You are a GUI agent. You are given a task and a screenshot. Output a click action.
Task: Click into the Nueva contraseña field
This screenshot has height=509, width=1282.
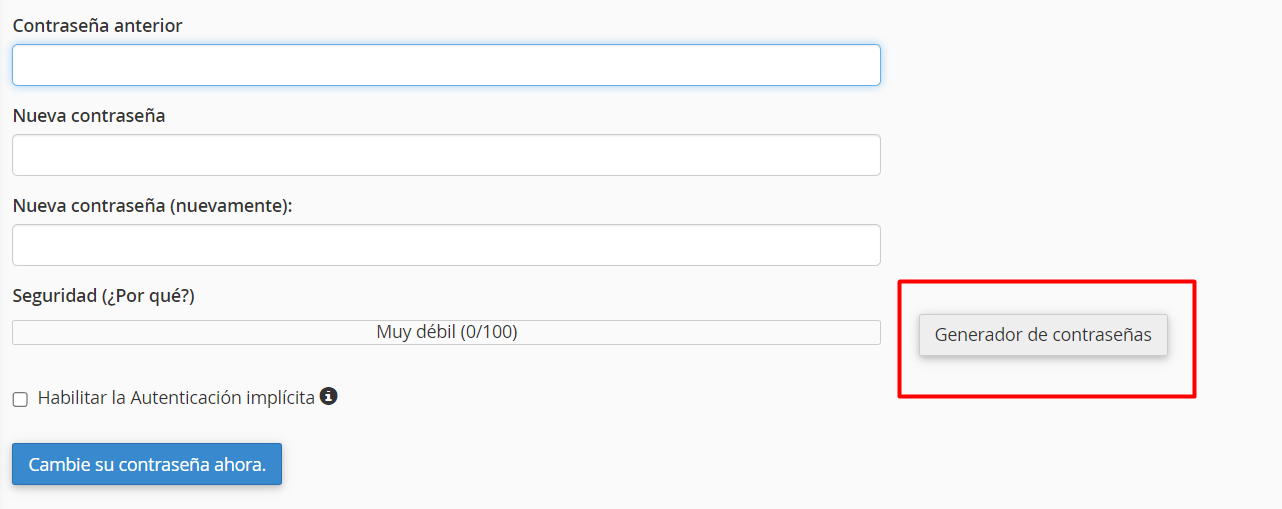tap(446, 155)
